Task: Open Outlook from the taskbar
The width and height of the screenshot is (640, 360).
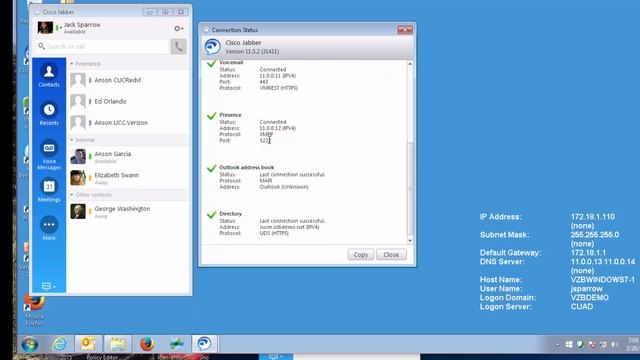Action: click(88, 344)
